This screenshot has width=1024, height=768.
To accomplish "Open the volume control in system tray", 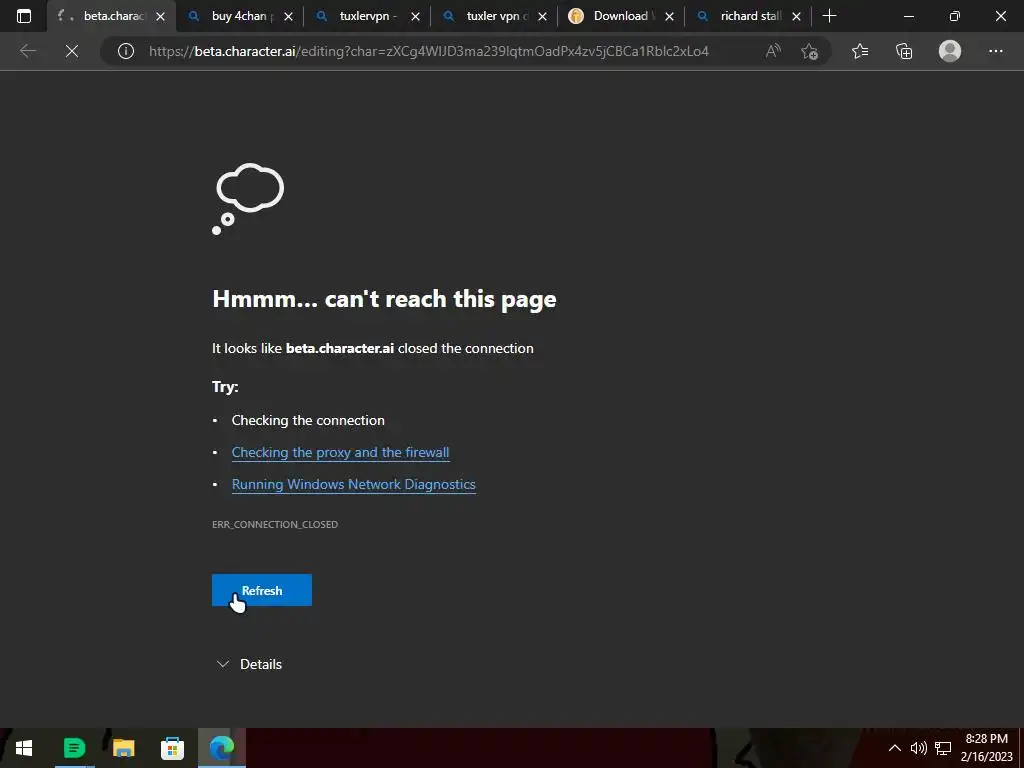I will tap(918, 748).
